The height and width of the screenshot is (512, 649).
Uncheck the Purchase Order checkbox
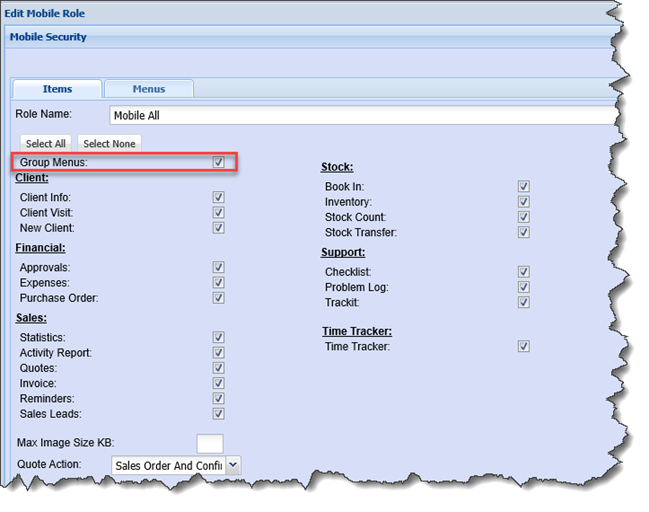click(218, 298)
